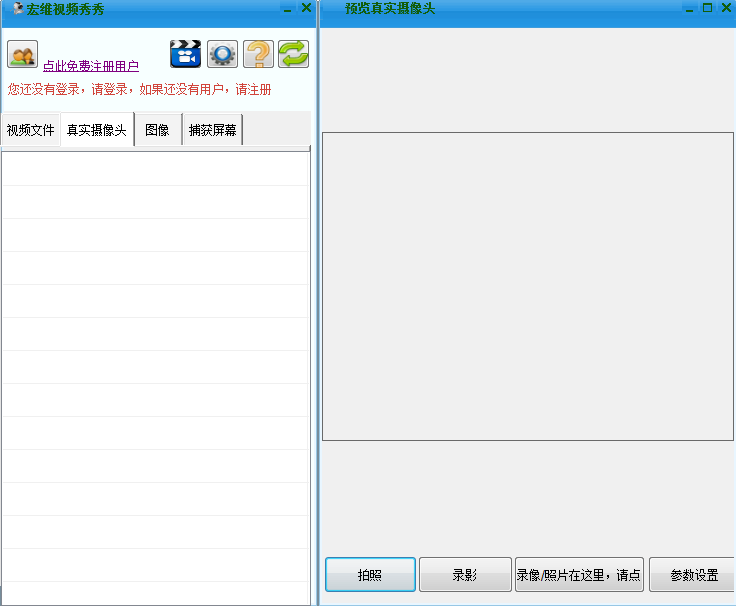Open settings via the gear icon

[222, 54]
